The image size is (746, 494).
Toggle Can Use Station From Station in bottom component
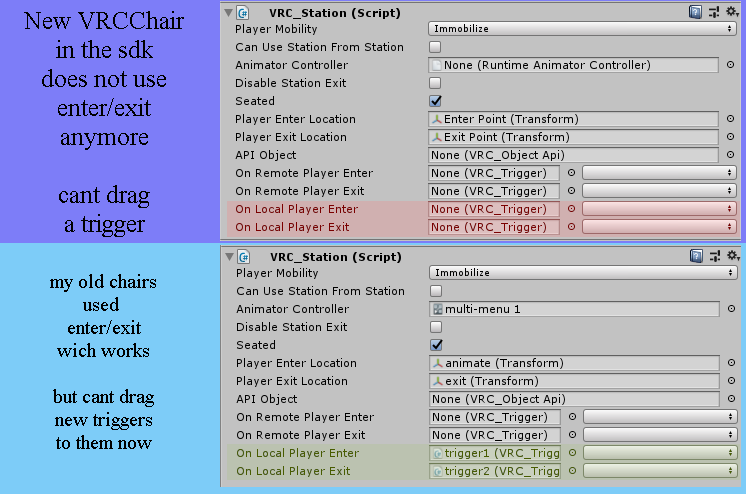pyautogui.click(x=436, y=291)
